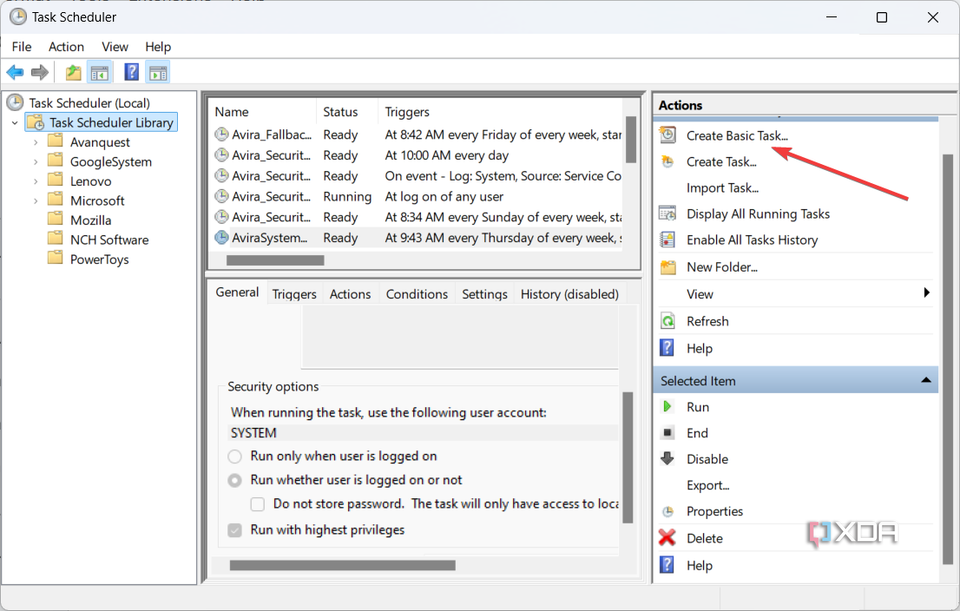Switch to the Conditions tab

[416, 293]
